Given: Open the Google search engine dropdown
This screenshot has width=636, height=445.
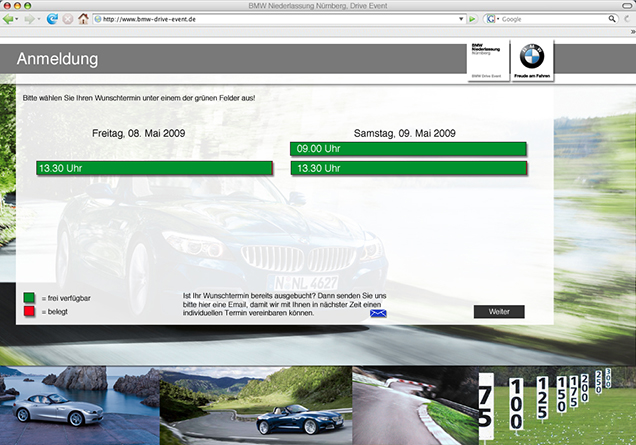Looking at the screenshot, I should pos(492,19).
